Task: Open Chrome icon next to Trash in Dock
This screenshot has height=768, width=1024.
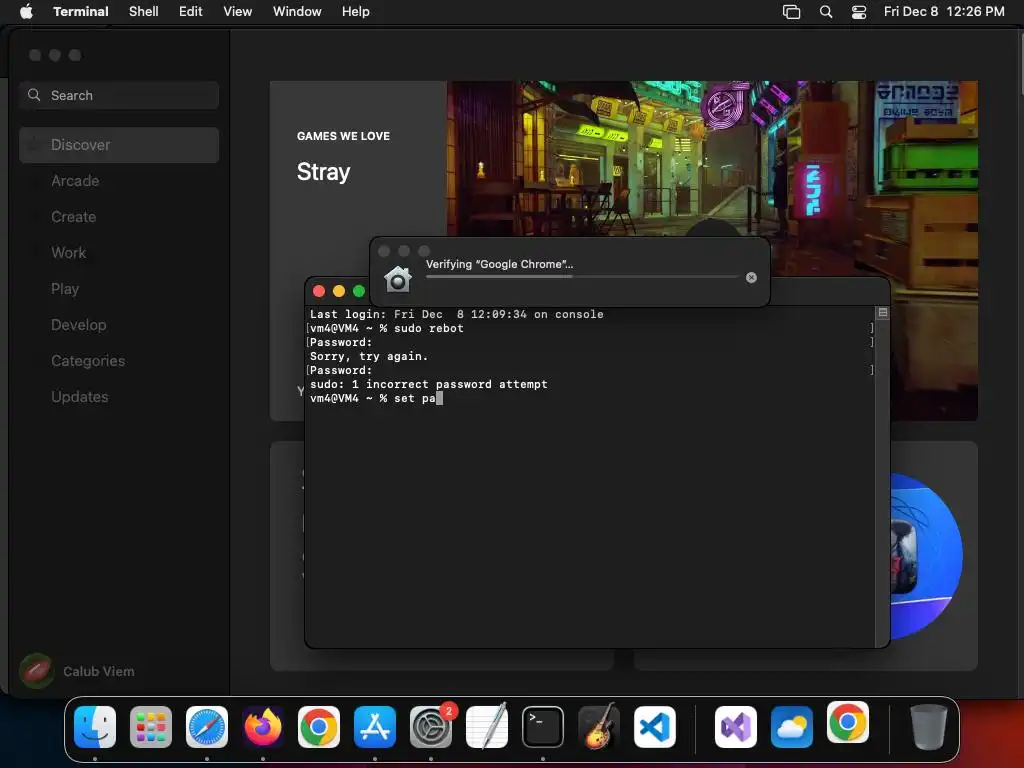Action: [x=848, y=722]
